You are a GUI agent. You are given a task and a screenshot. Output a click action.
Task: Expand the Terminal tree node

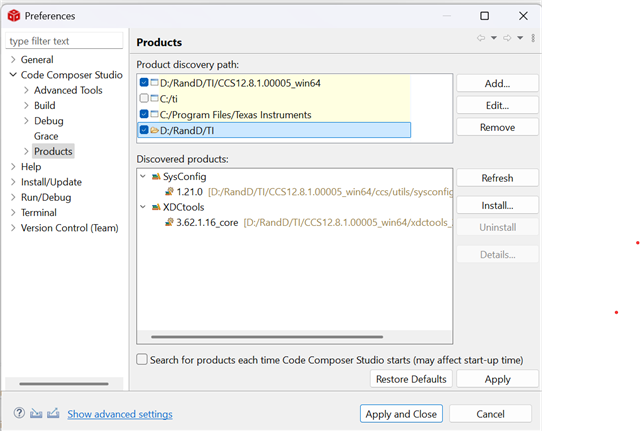pos(13,213)
